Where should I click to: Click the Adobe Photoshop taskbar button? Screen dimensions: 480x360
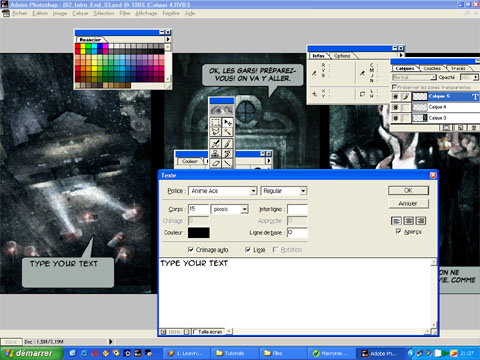coord(381,353)
